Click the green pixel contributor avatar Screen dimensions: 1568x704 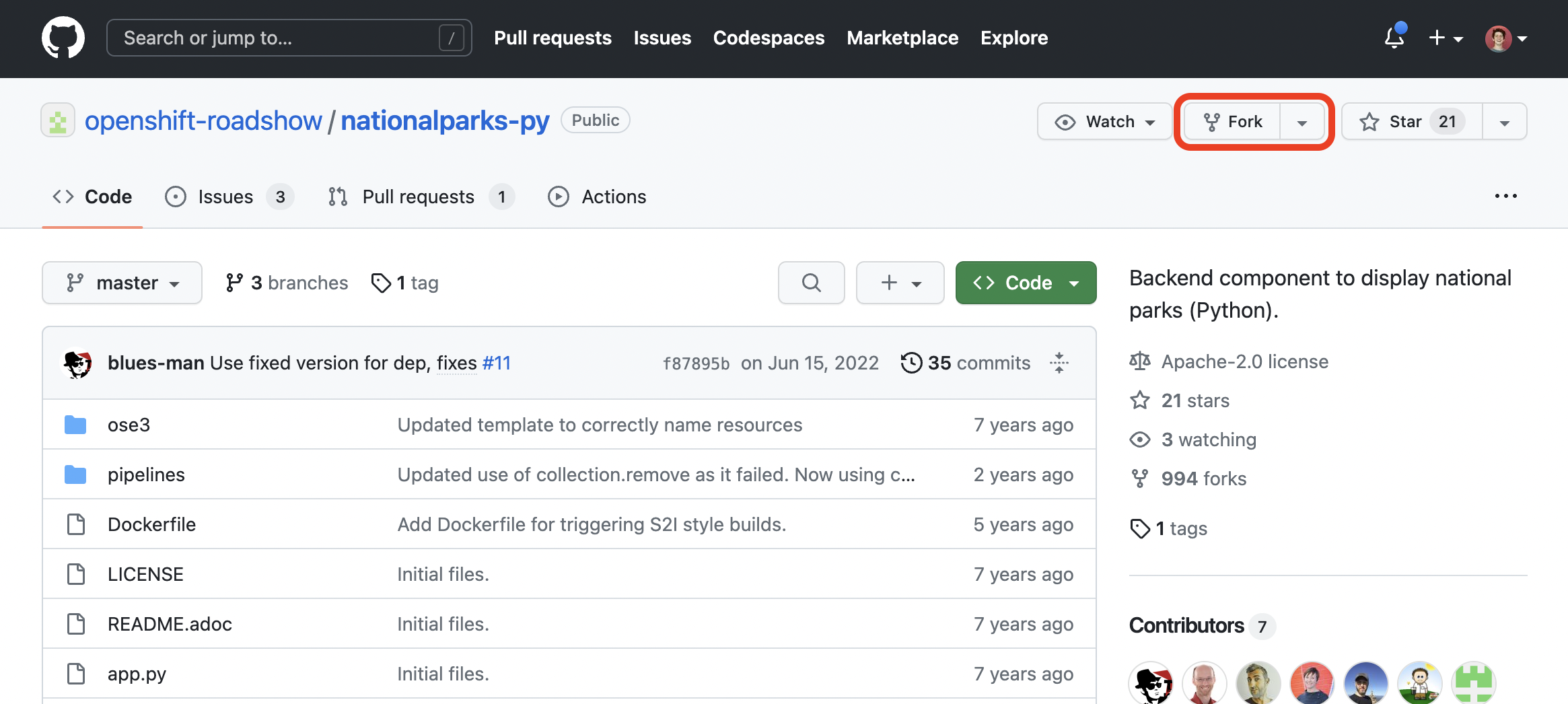tap(1474, 682)
